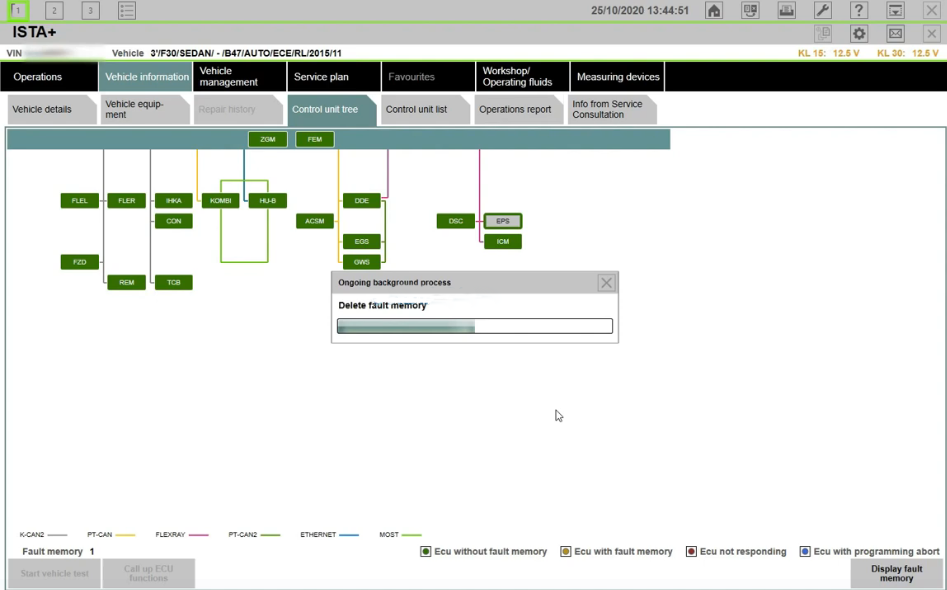Click the minimize-to-tray icon in top bar

[x=895, y=10]
